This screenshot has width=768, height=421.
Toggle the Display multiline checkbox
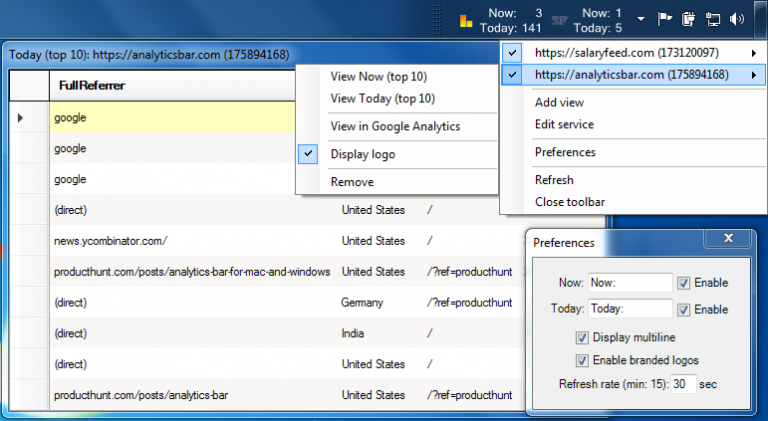tap(582, 338)
